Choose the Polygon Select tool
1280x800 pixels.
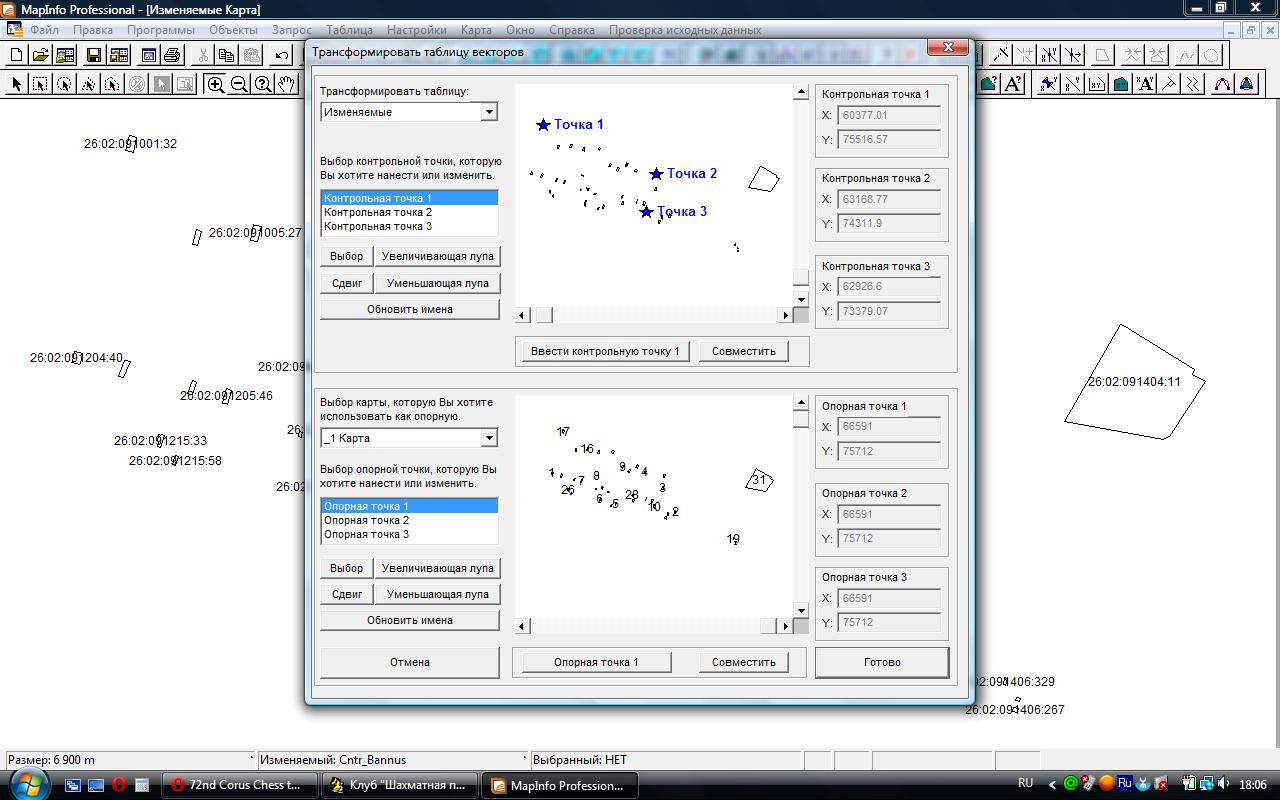(88, 84)
